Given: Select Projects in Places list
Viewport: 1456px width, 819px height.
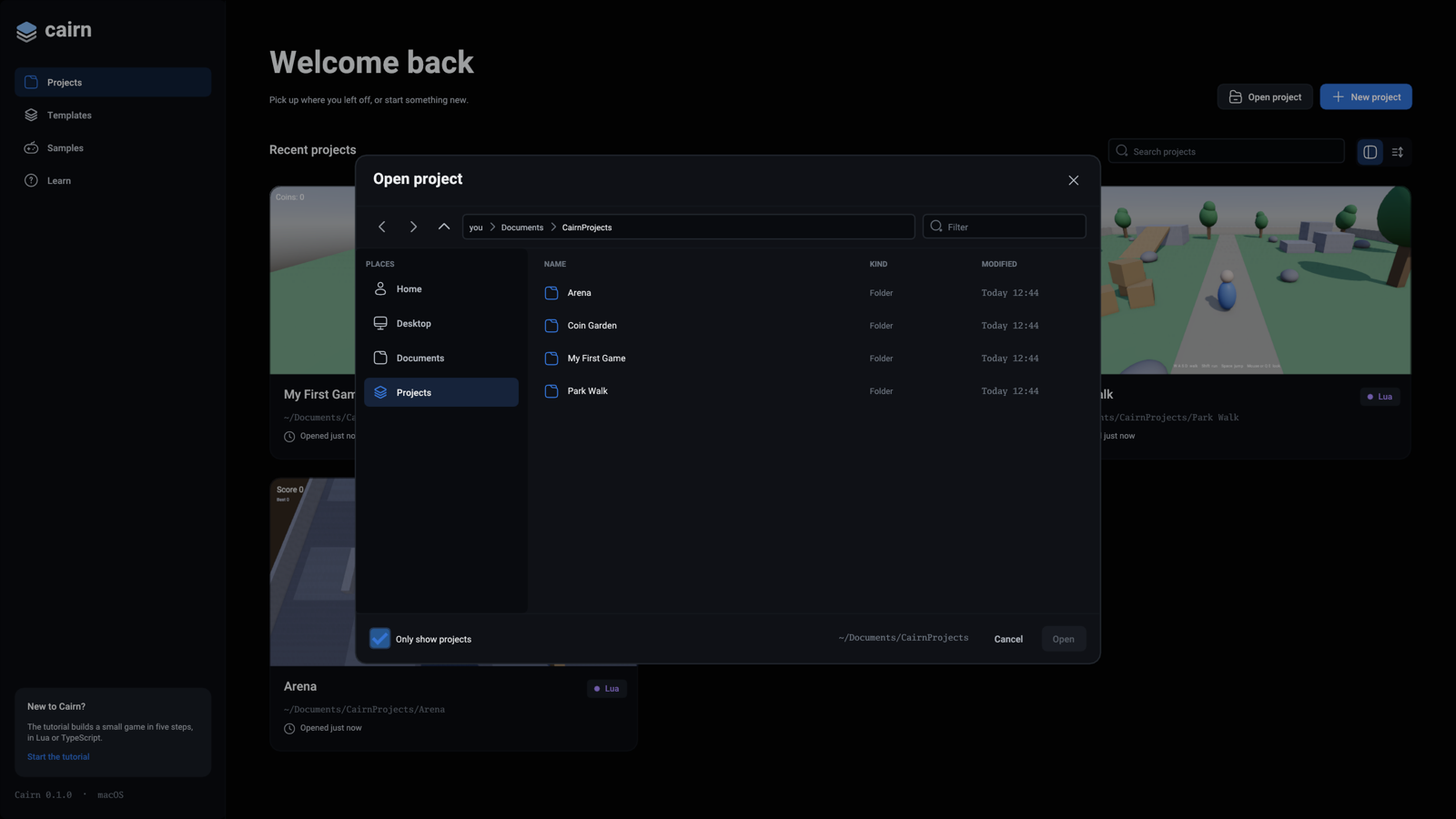Looking at the screenshot, I should coord(441,392).
